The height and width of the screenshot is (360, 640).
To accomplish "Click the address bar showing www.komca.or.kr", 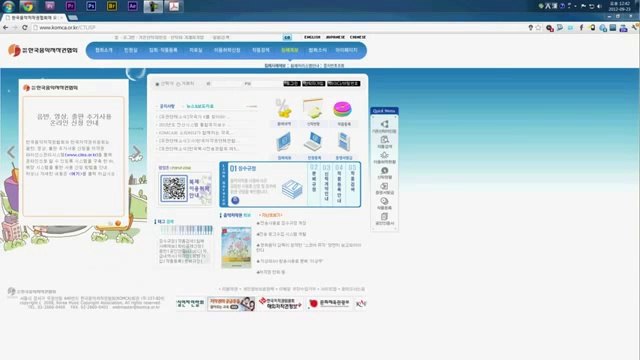I will 278,27.
